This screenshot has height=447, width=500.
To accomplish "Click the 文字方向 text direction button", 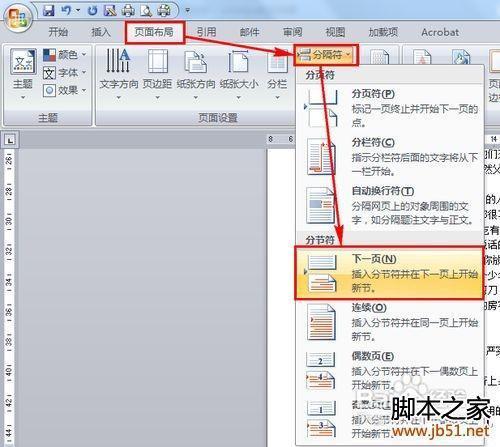I will (x=119, y=74).
